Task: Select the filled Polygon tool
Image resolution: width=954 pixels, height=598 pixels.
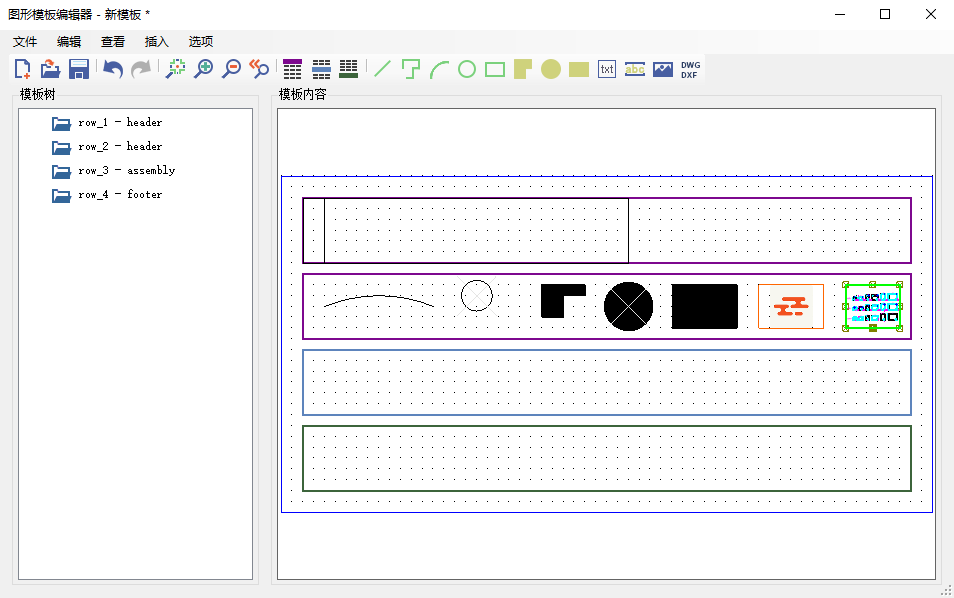Action: pyautogui.click(x=523, y=69)
